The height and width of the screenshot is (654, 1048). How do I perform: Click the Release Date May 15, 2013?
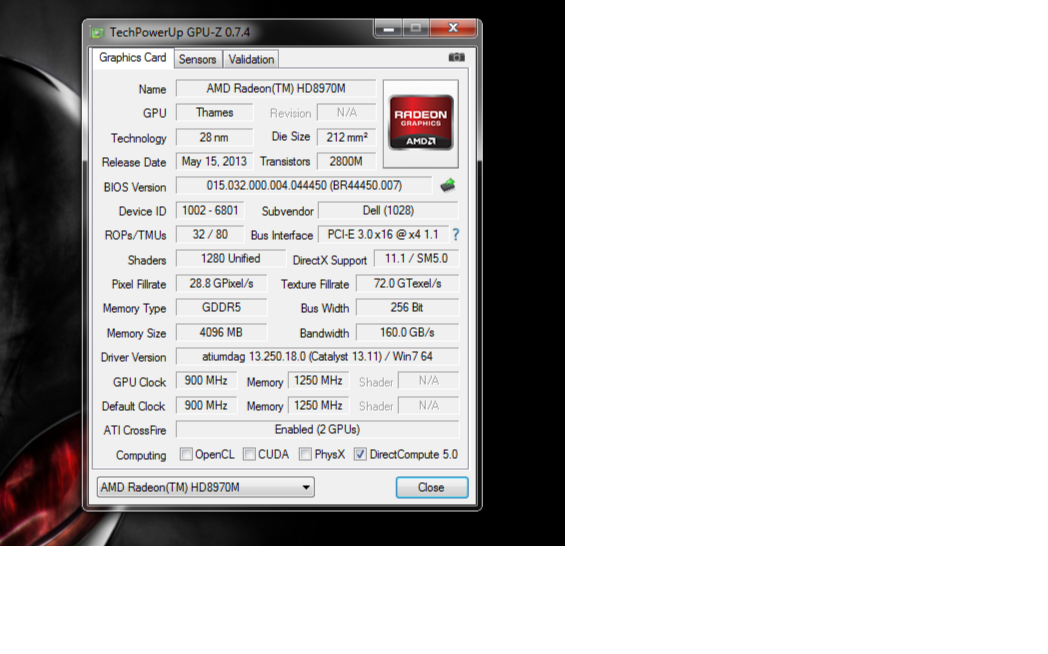[x=215, y=161]
